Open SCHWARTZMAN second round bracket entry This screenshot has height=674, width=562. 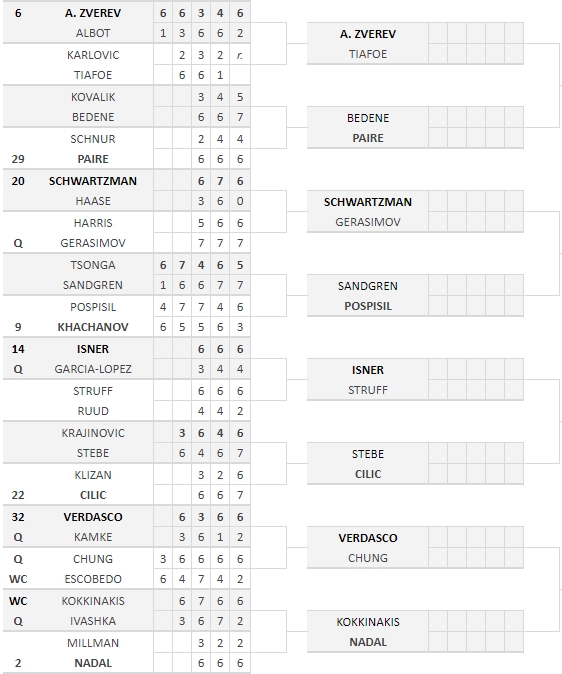(x=368, y=202)
